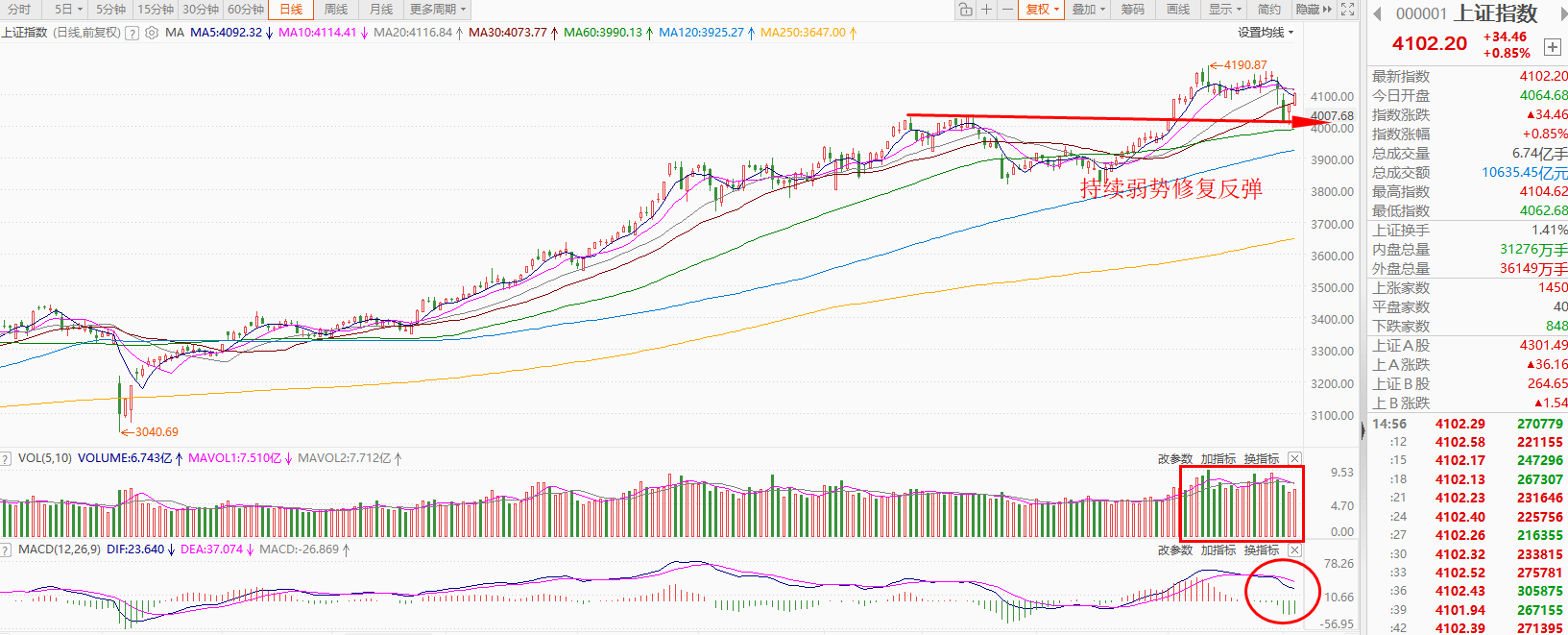The height and width of the screenshot is (635, 1568).
Task: Open the 叠加 overlay dropdown
Action: click(1088, 10)
